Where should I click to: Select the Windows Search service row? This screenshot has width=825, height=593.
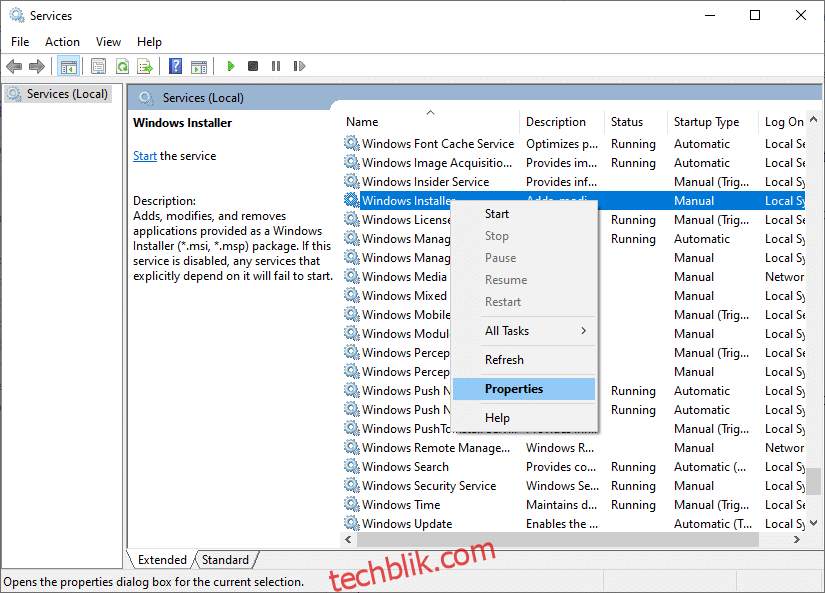pos(575,467)
